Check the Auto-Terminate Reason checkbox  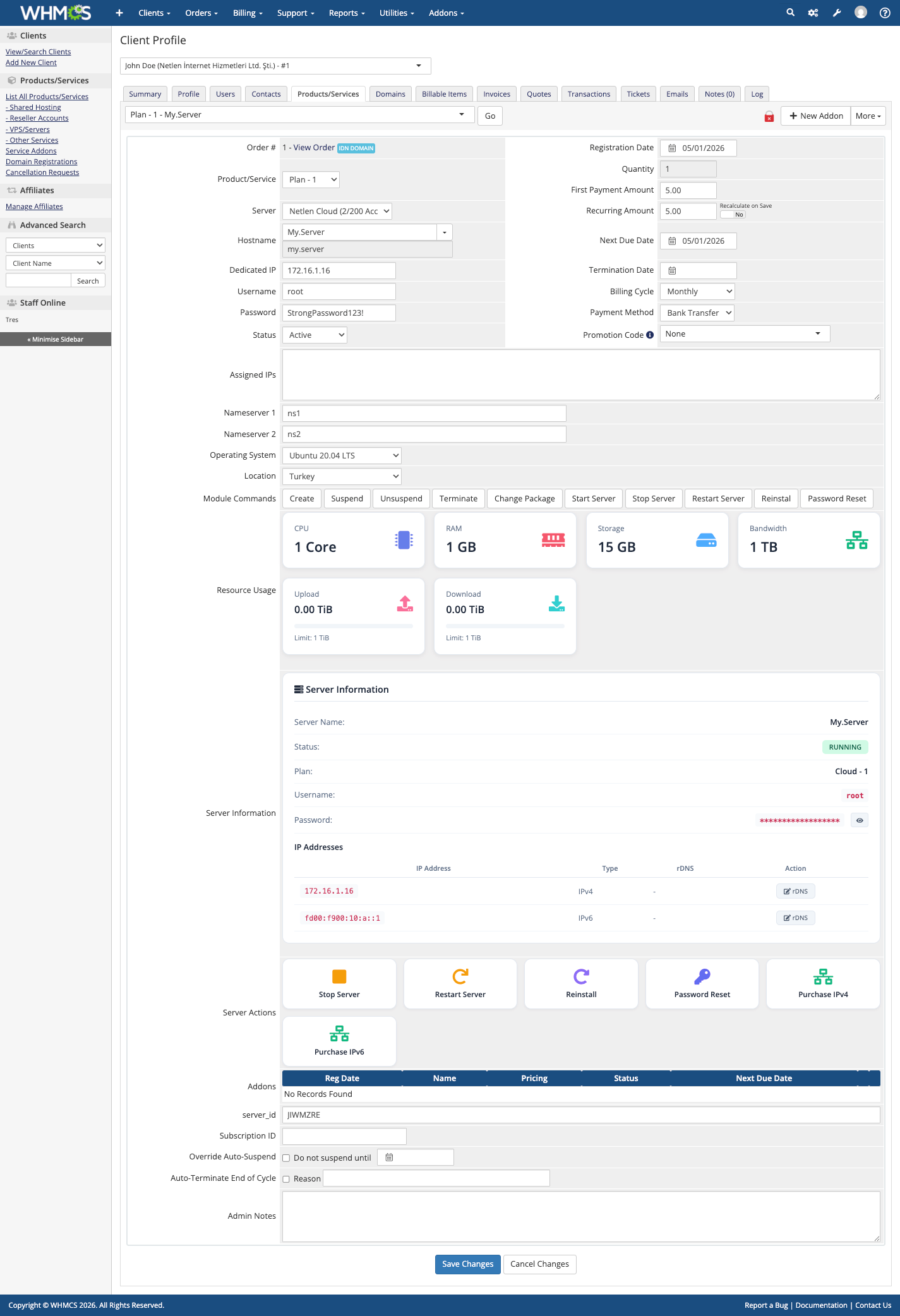click(286, 1179)
